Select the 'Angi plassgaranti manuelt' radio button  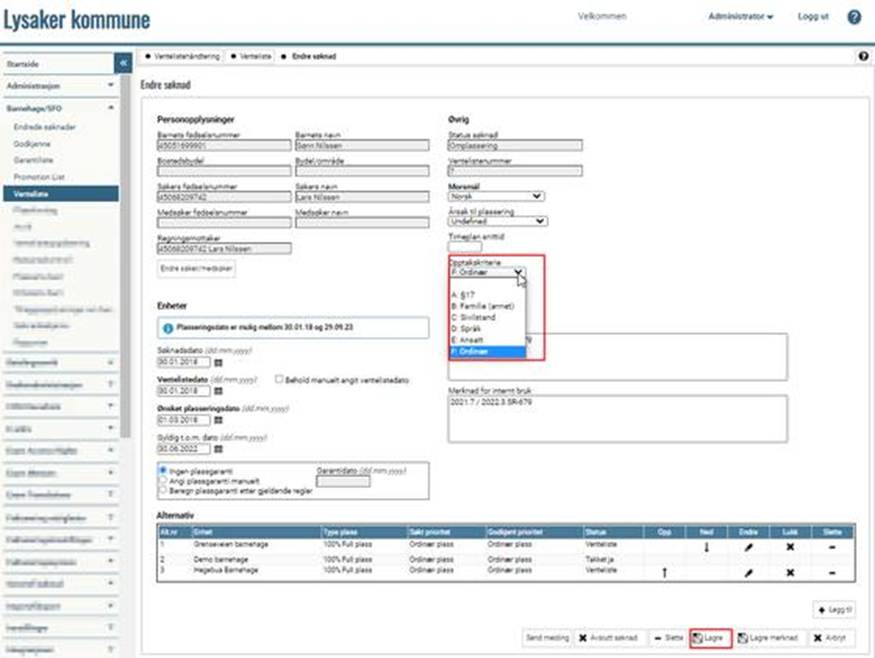pyautogui.click(x=163, y=480)
